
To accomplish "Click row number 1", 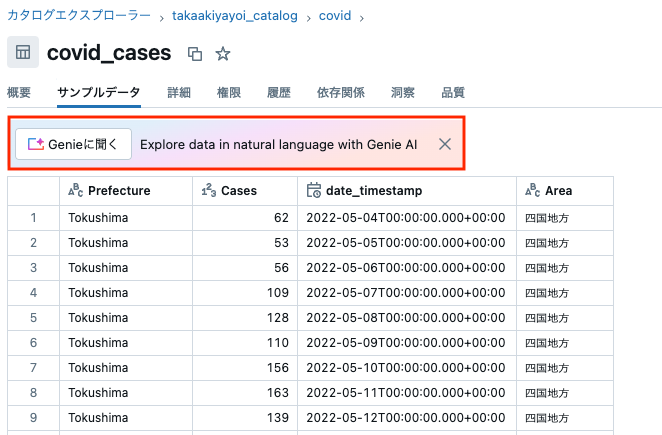I will click(33, 218).
